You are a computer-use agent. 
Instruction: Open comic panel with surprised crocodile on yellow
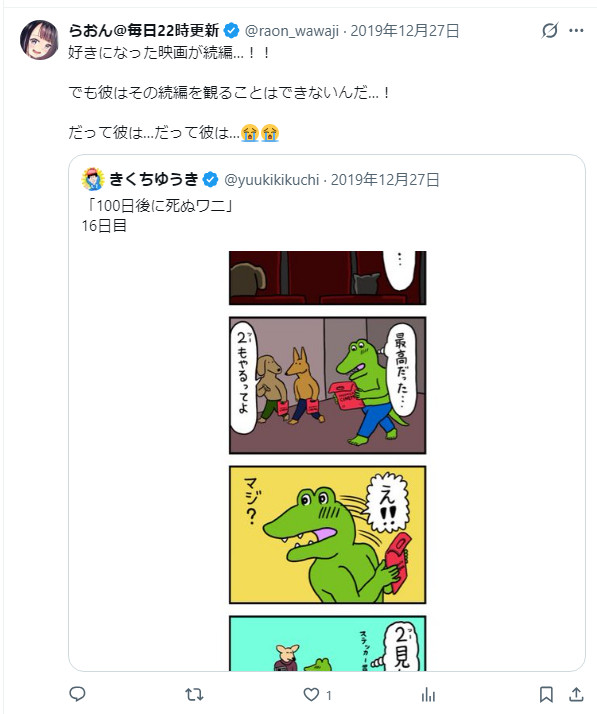tap(327, 535)
